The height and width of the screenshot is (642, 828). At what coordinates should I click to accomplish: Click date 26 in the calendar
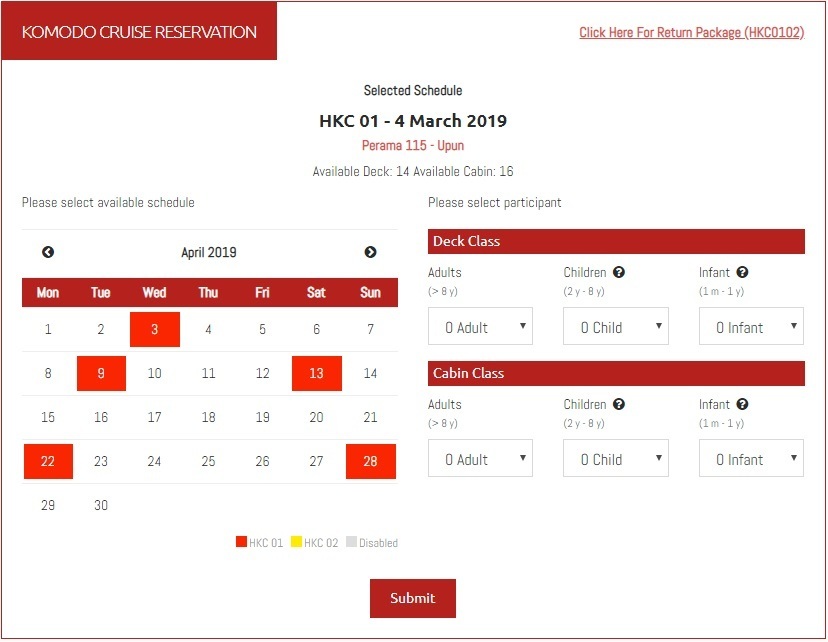point(262,461)
